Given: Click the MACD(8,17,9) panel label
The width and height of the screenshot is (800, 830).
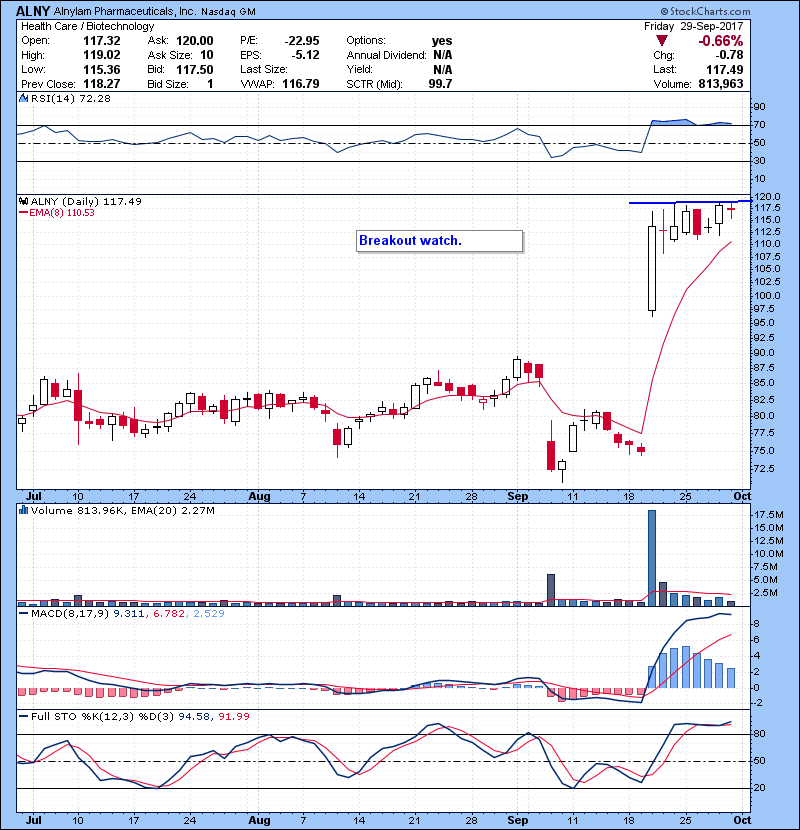Looking at the screenshot, I should 70,614.
